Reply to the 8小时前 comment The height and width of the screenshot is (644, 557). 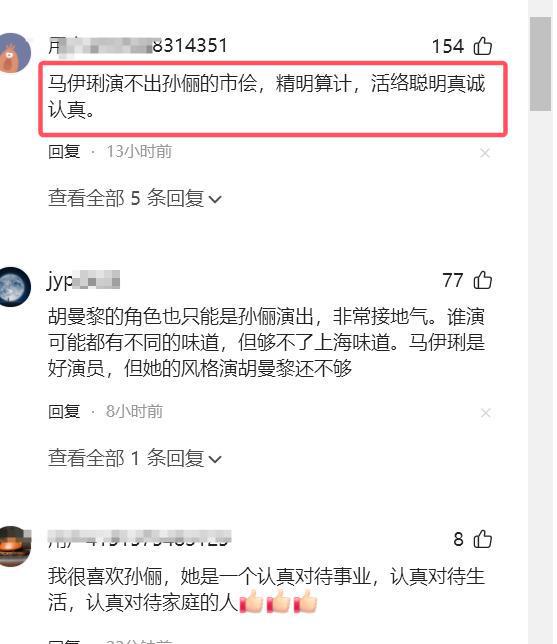pyautogui.click(x=64, y=411)
